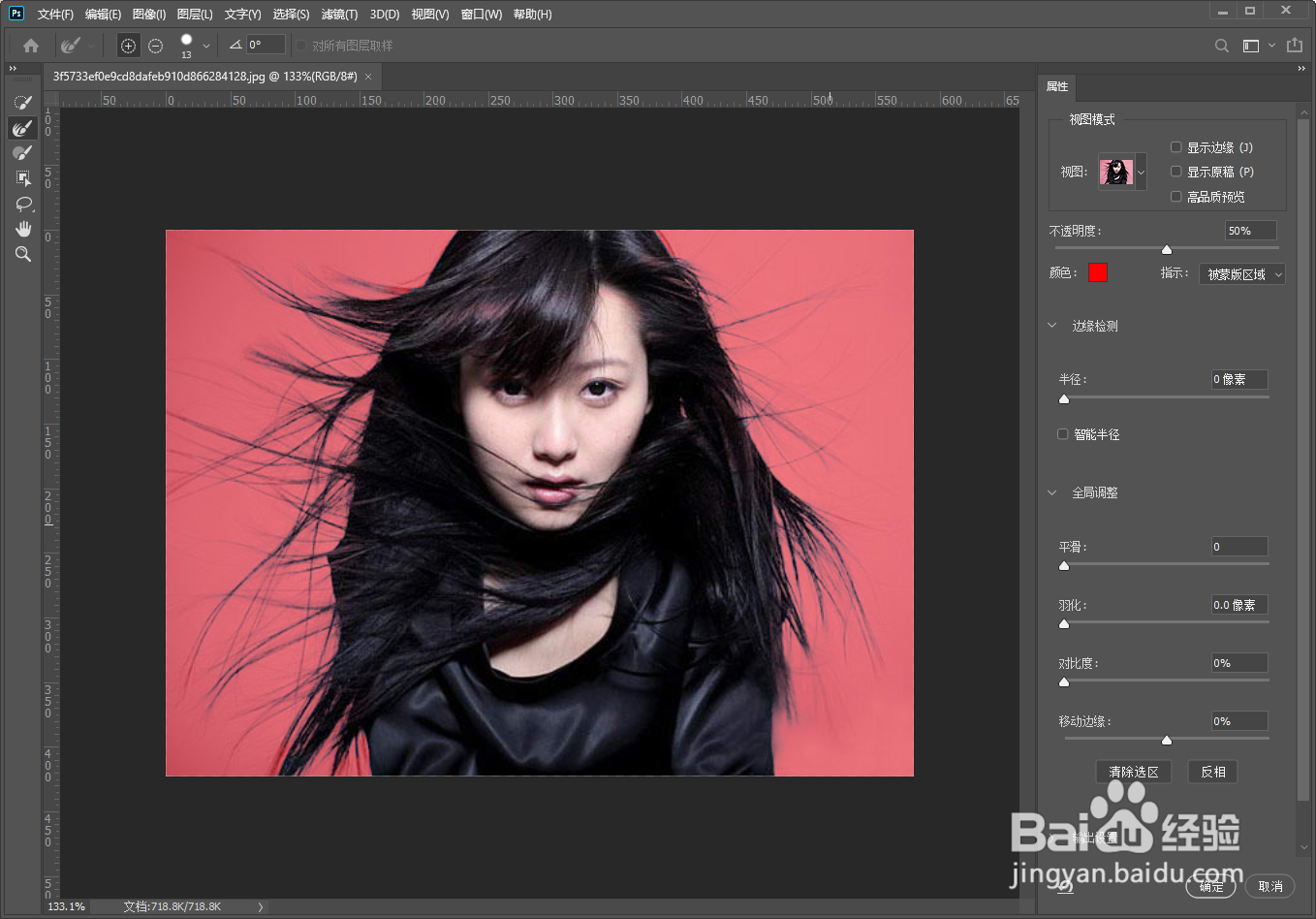This screenshot has width=1316, height=919.
Task: Open the 被蒙版区域 indication dropdown
Action: [1242, 274]
